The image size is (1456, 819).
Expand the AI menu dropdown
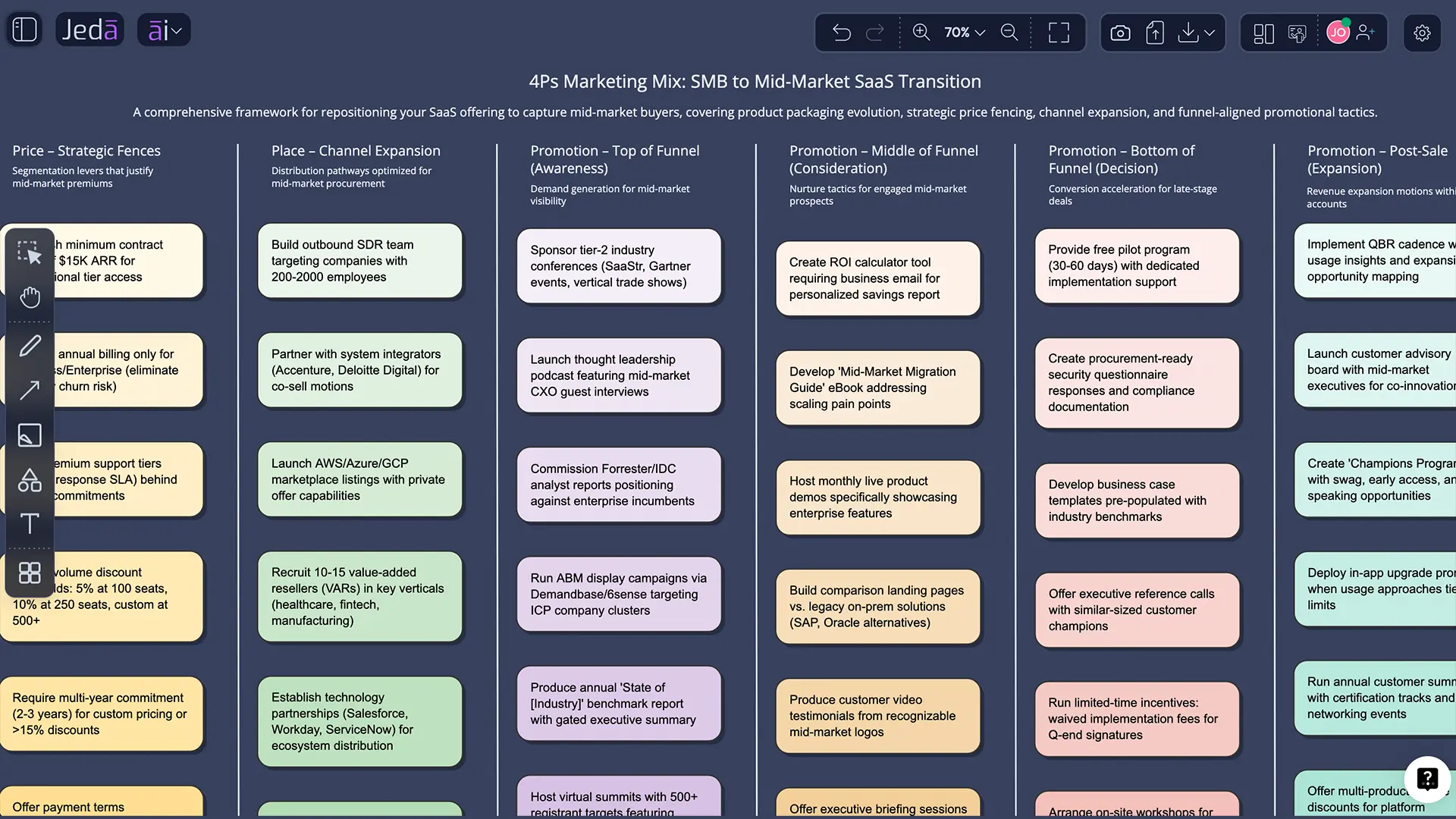pos(164,30)
